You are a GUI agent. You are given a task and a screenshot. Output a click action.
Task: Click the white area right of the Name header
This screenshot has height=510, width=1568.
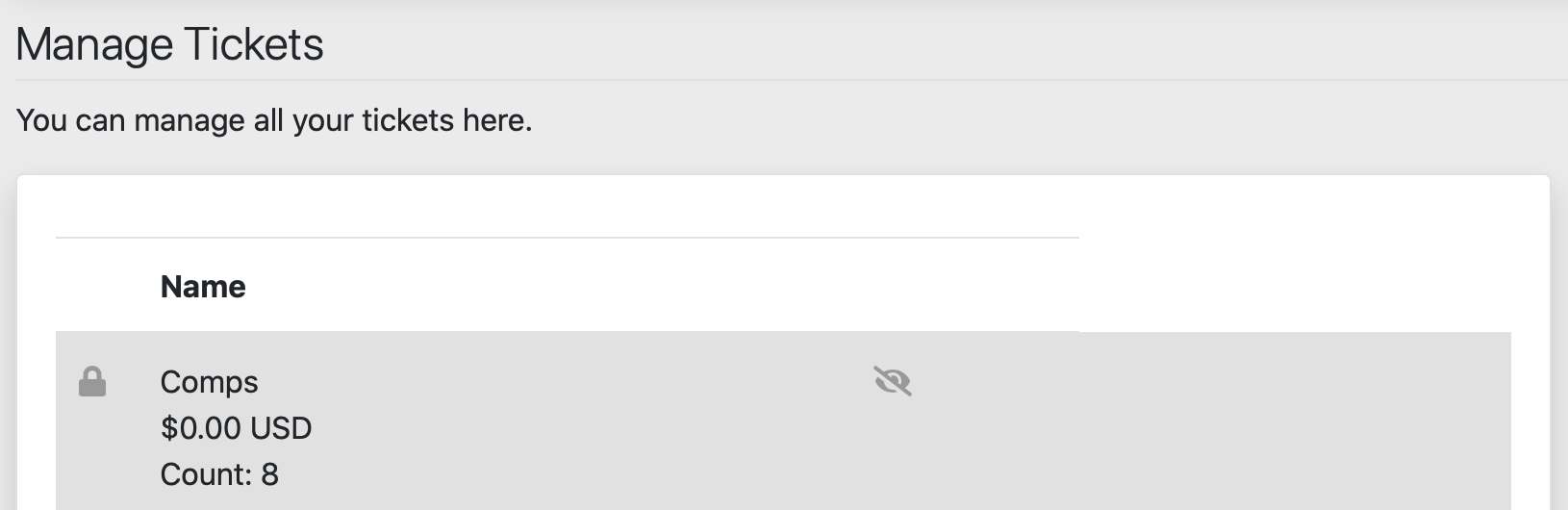pyautogui.click(x=673, y=287)
